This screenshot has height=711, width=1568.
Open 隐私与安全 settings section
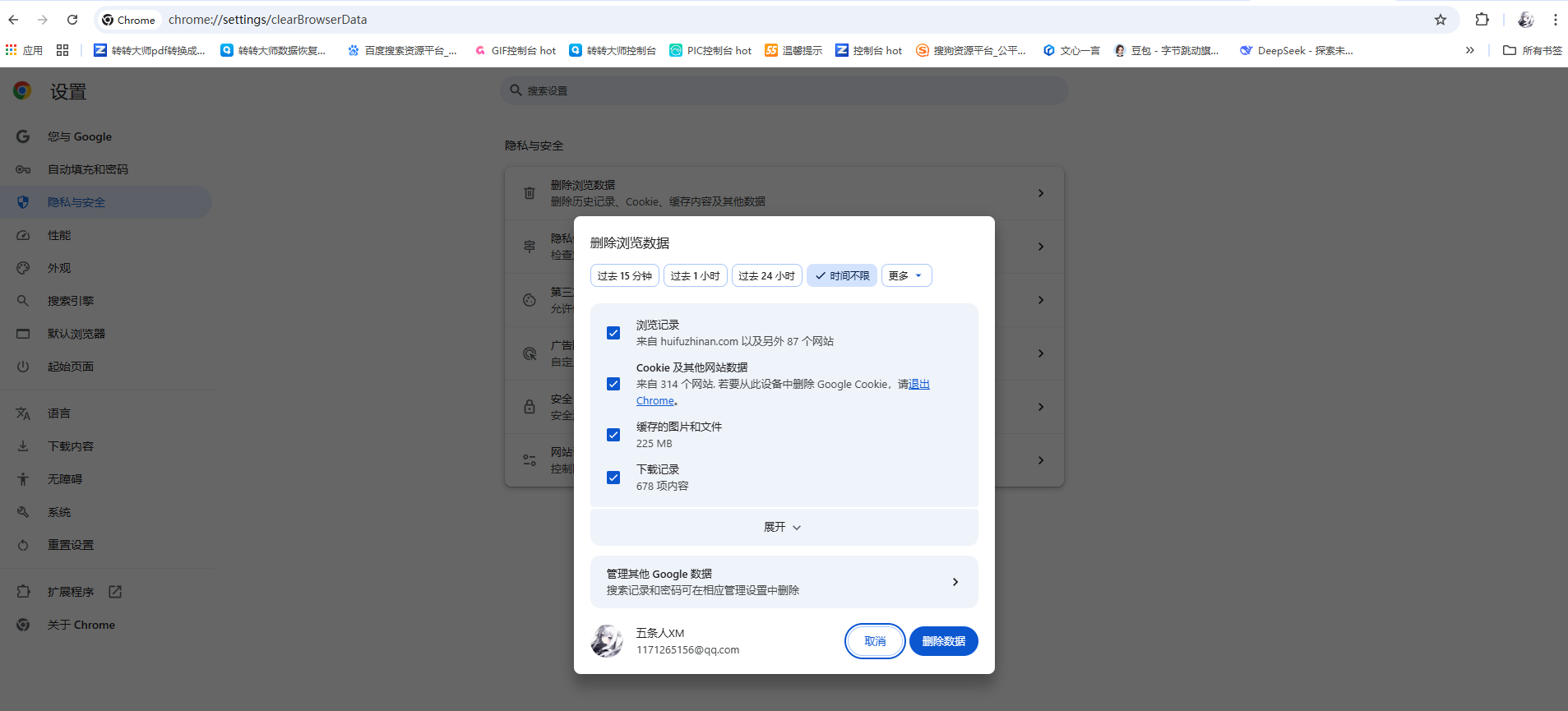pyautogui.click(x=105, y=202)
